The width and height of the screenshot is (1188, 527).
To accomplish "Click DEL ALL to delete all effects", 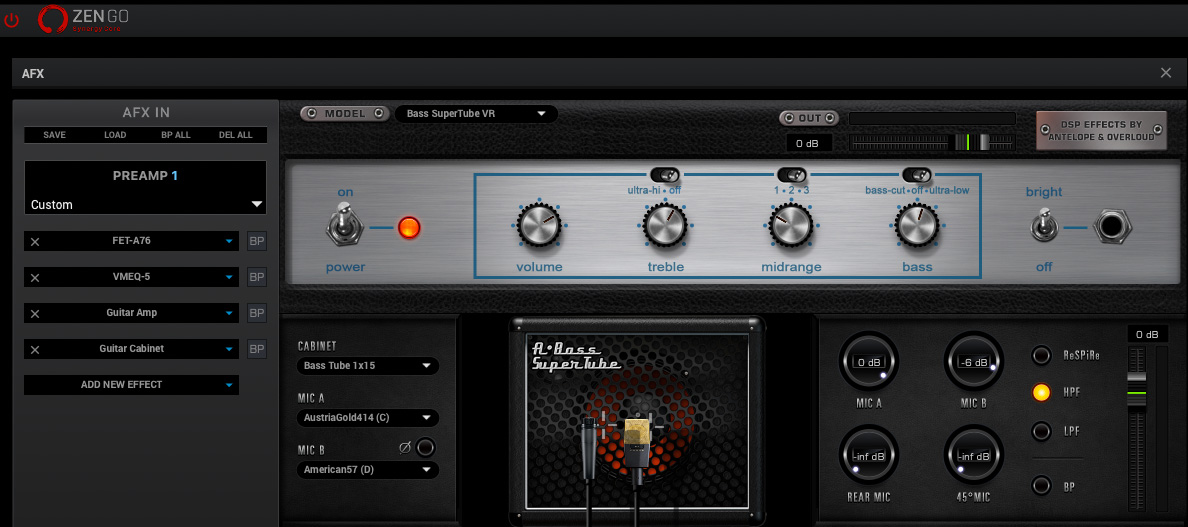I will point(235,135).
